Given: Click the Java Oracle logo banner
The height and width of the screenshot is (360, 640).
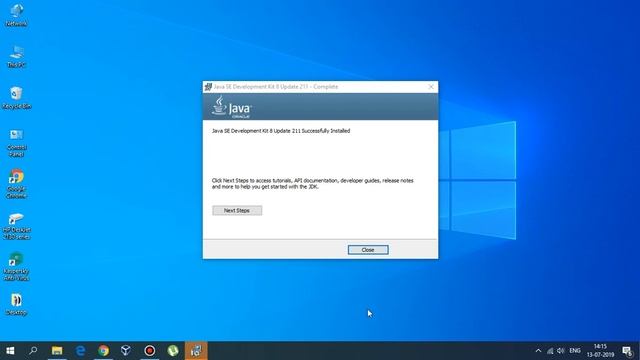Looking at the screenshot, I should (x=232, y=107).
